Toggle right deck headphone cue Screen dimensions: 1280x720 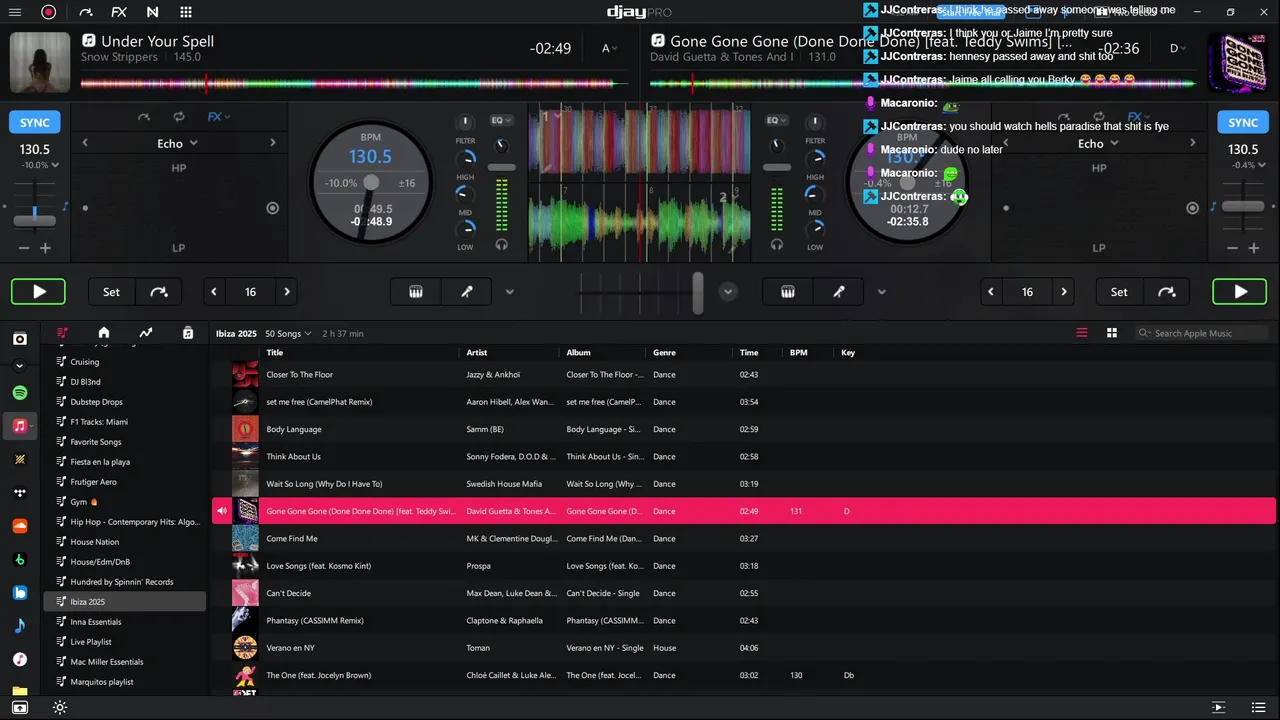(777, 244)
